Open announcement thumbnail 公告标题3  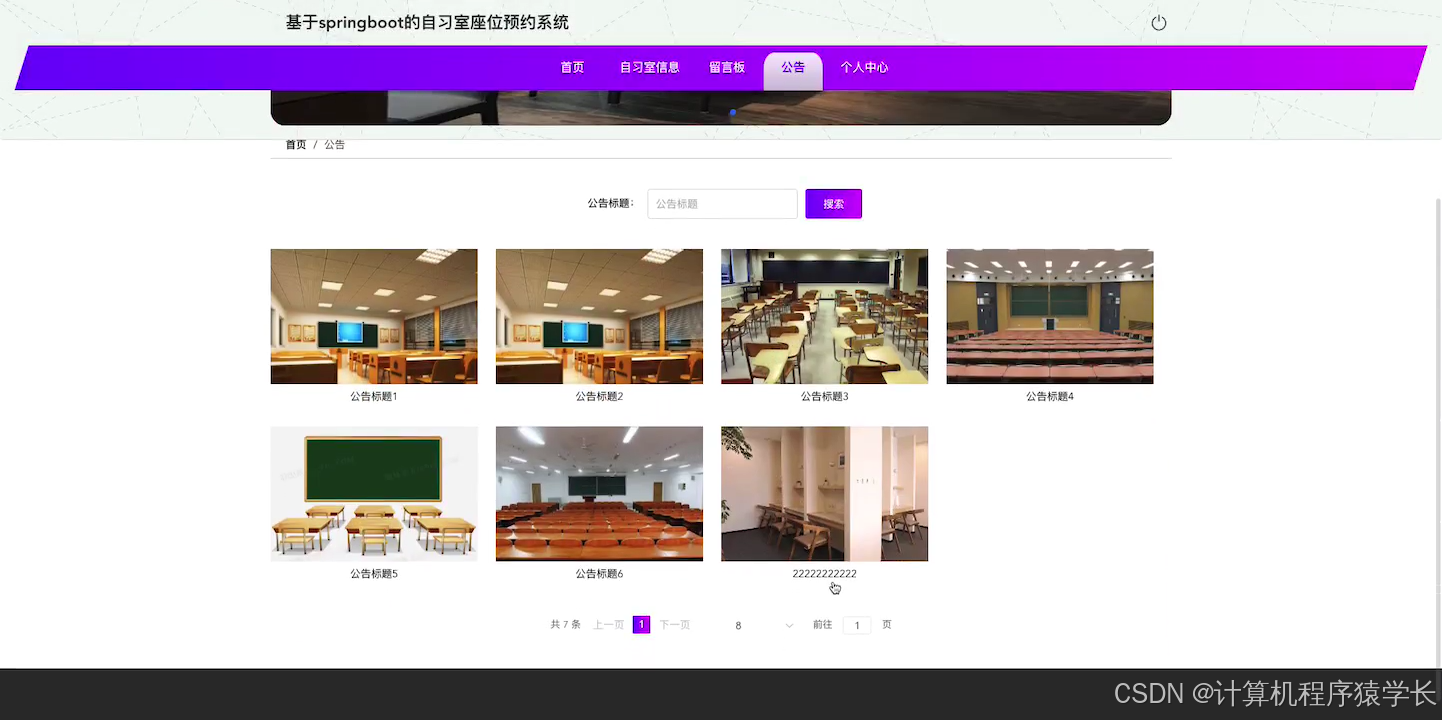click(824, 316)
